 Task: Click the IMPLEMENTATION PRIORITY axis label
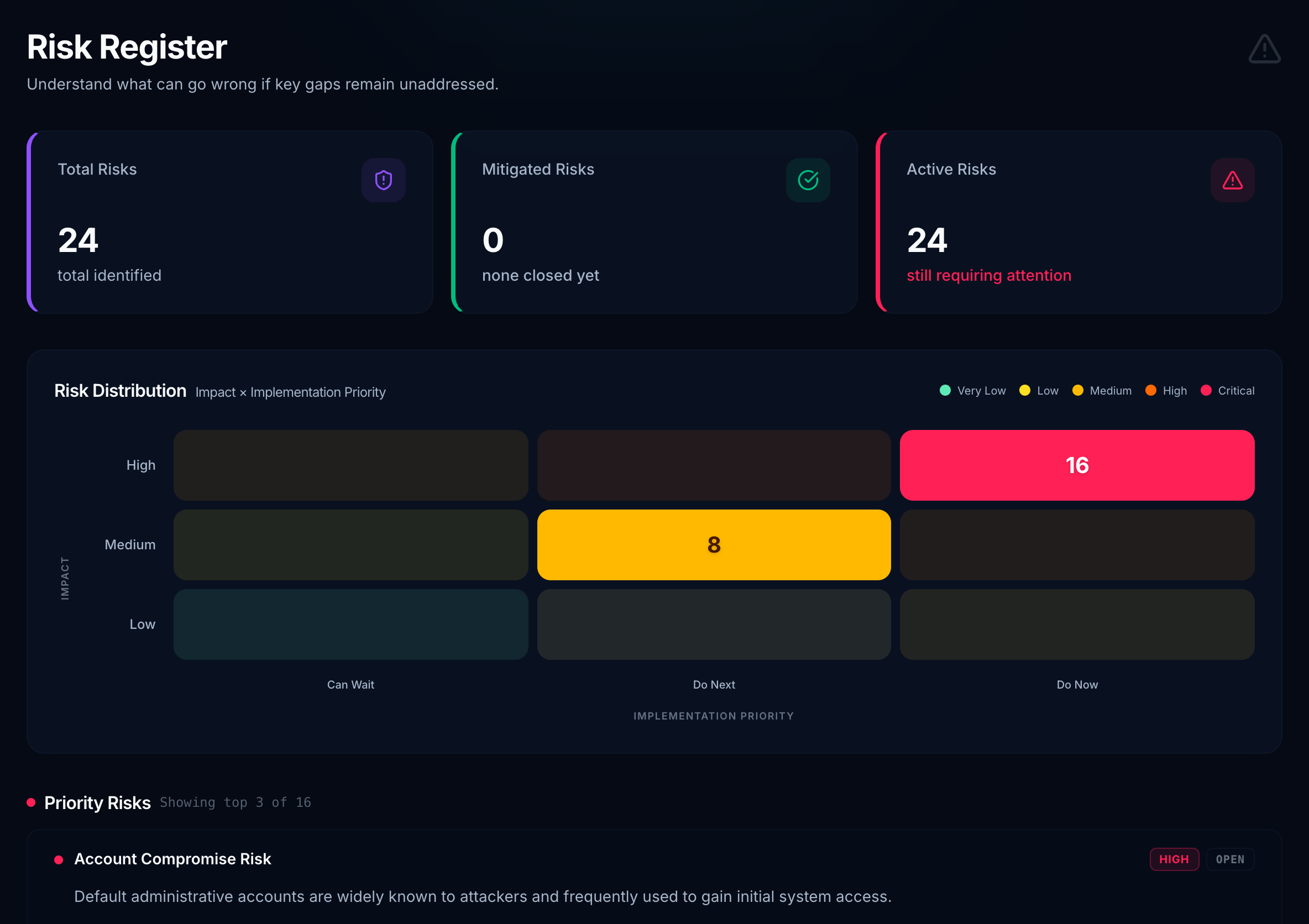pyautogui.click(x=713, y=716)
